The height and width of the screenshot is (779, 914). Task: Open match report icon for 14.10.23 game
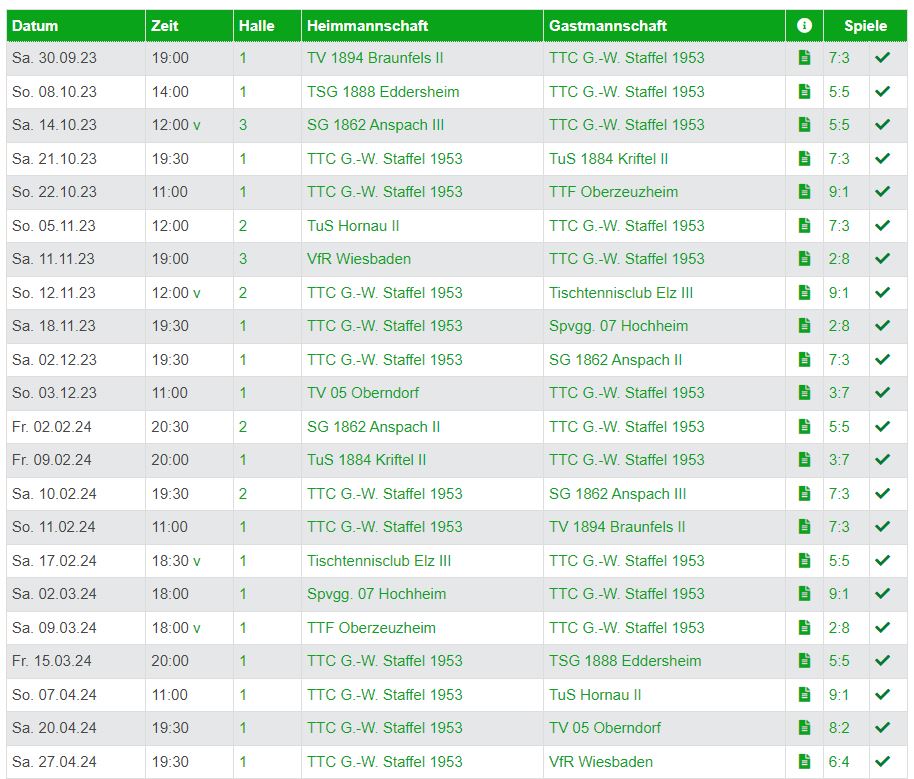[x=804, y=125]
